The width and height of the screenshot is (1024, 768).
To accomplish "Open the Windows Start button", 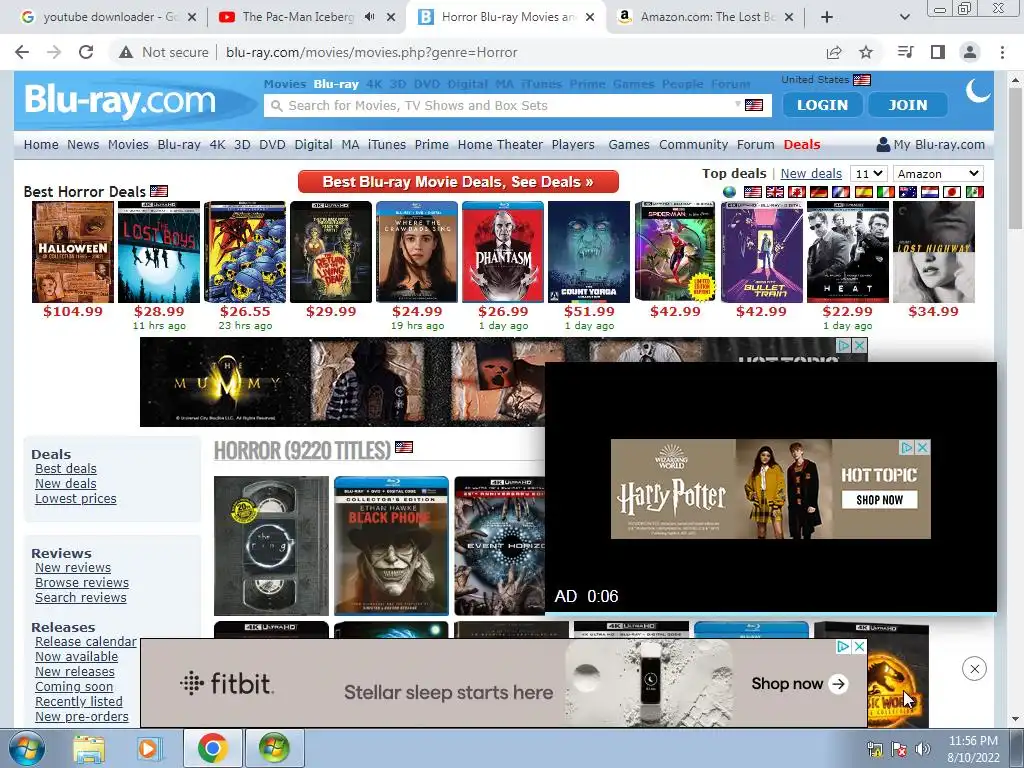I will coord(26,748).
